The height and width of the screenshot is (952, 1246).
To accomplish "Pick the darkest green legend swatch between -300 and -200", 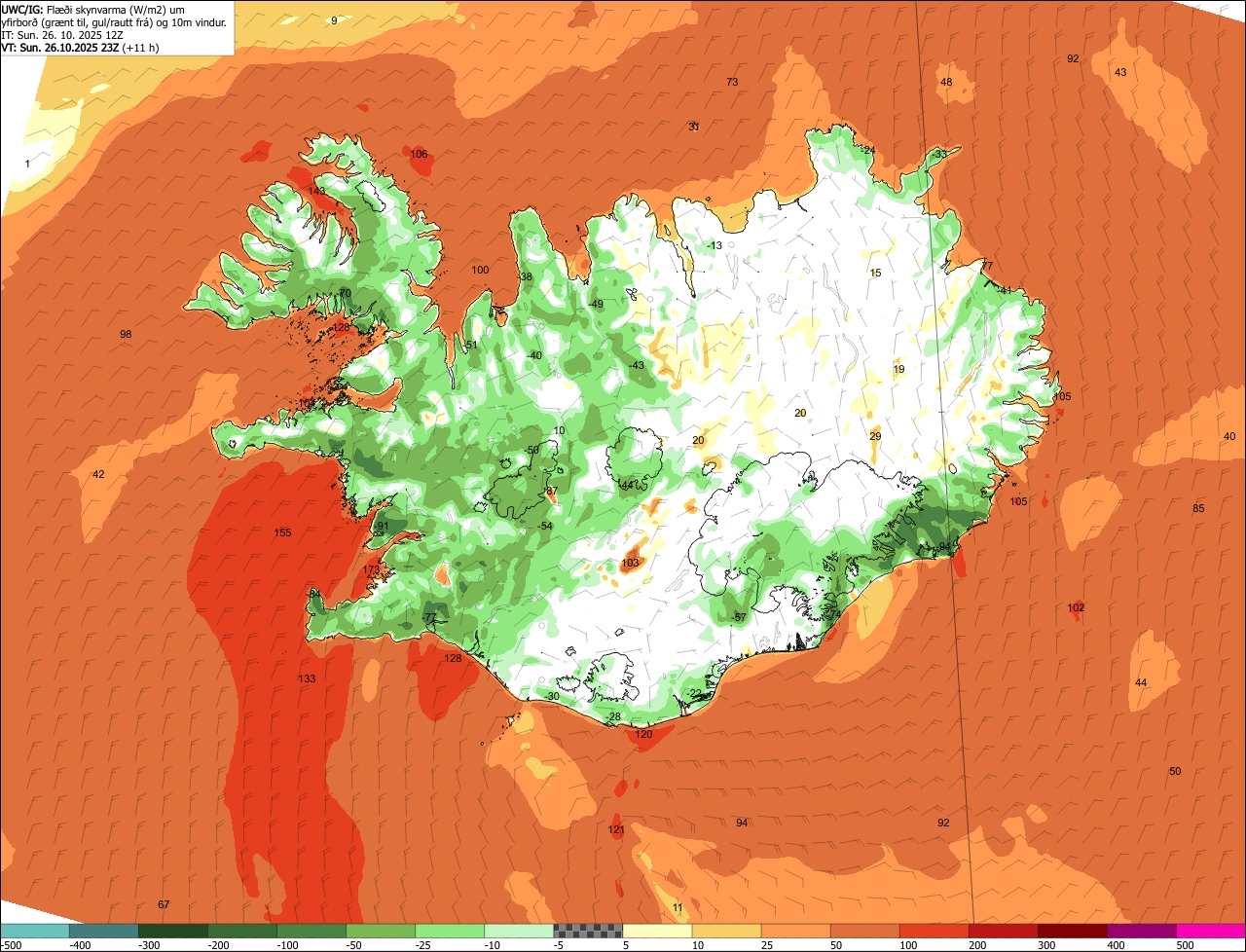I will (x=173, y=931).
